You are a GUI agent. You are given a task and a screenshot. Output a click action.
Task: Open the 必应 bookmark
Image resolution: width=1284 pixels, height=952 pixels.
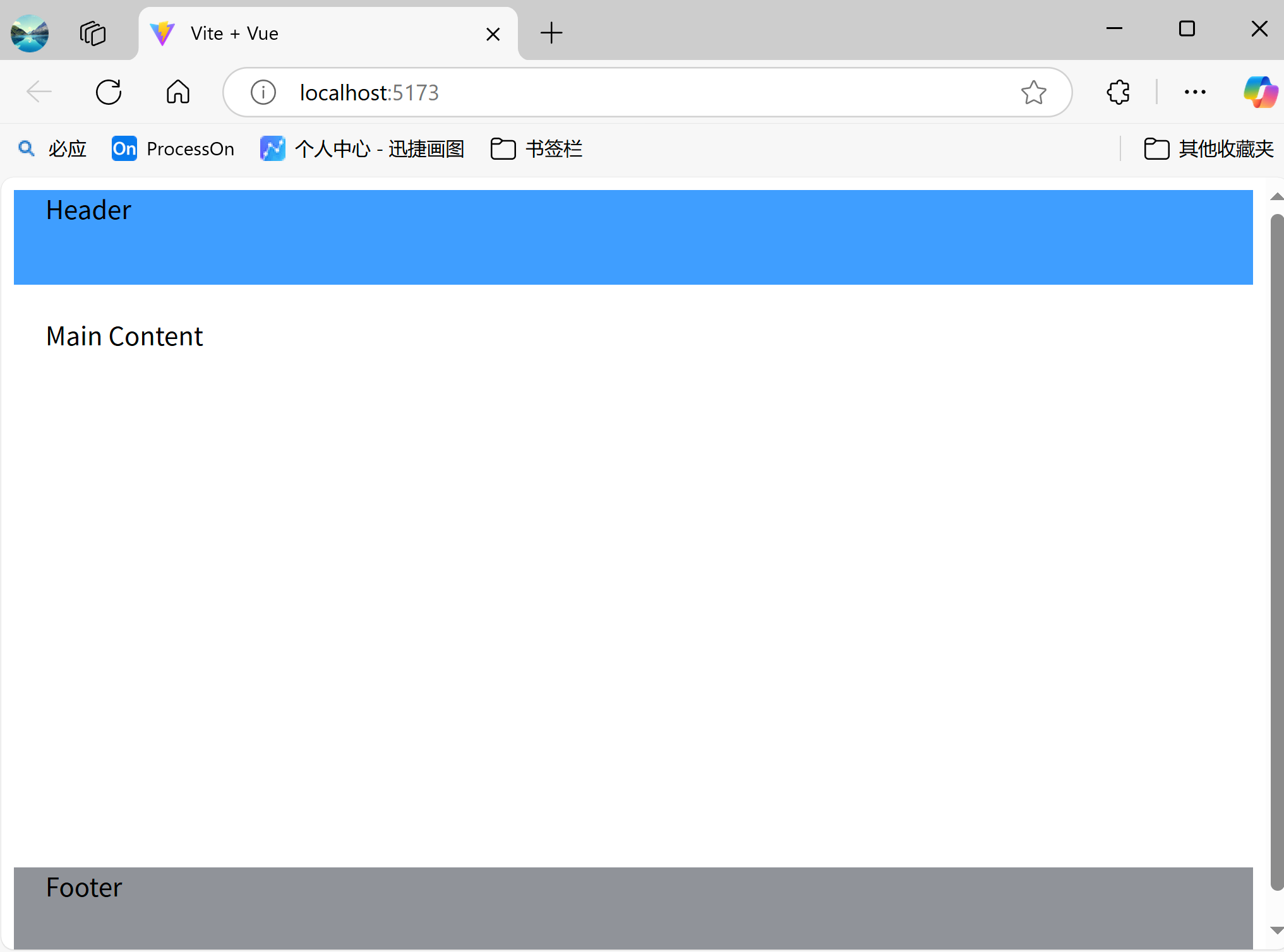53,149
